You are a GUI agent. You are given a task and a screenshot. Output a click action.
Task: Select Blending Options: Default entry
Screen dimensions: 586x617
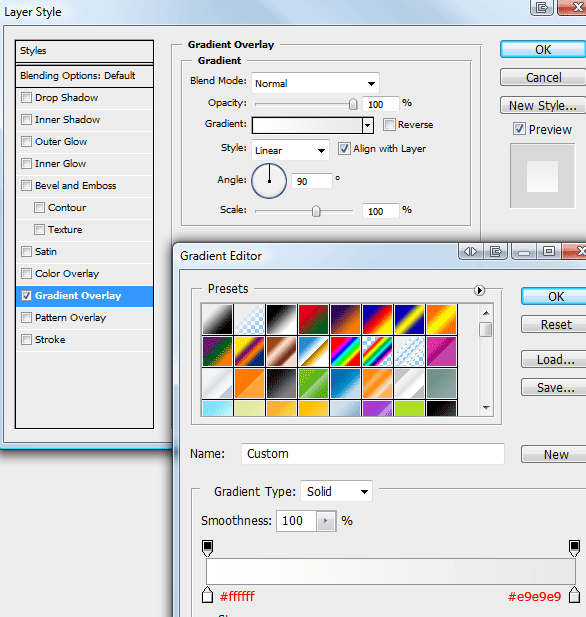(x=84, y=75)
